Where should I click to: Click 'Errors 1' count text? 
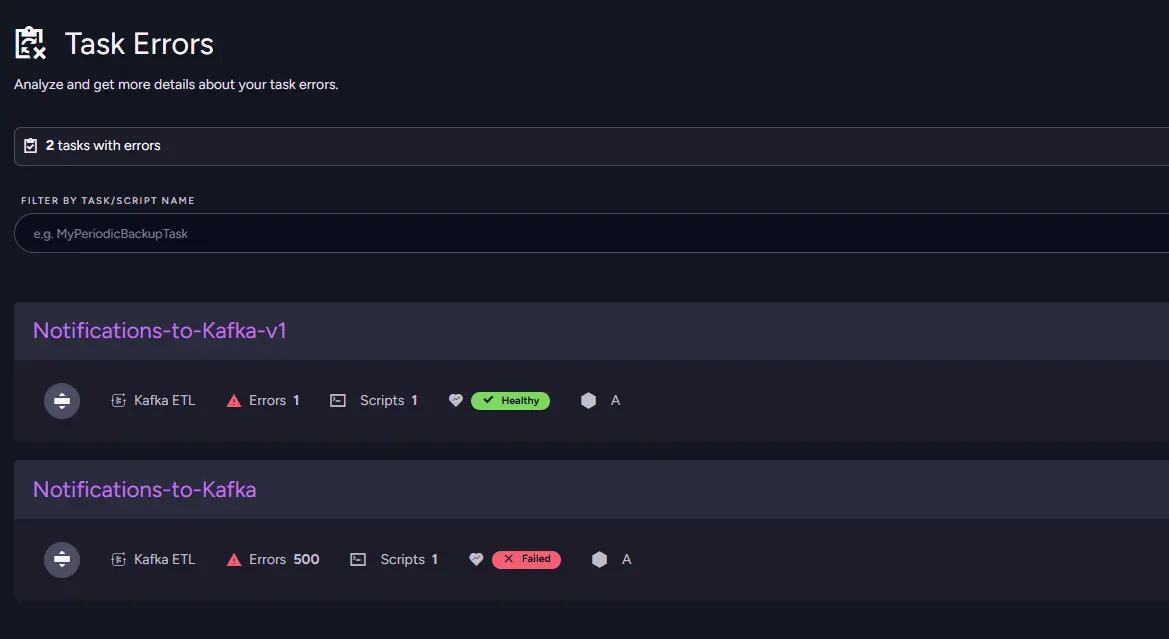point(274,400)
